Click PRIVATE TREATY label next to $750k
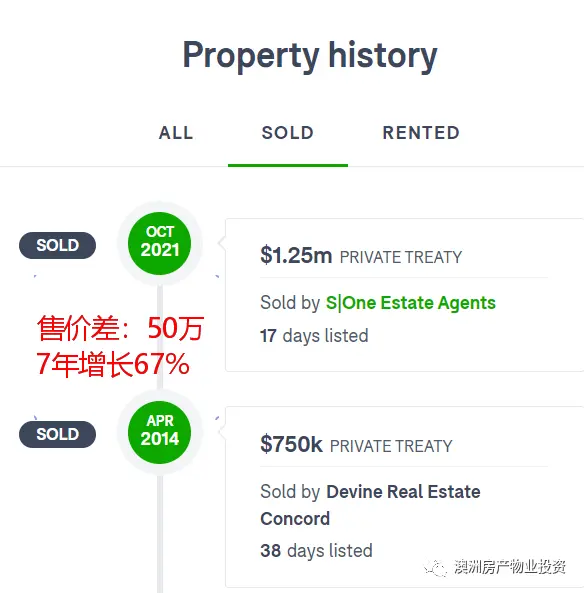The image size is (584, 593). tap(391, 446)
